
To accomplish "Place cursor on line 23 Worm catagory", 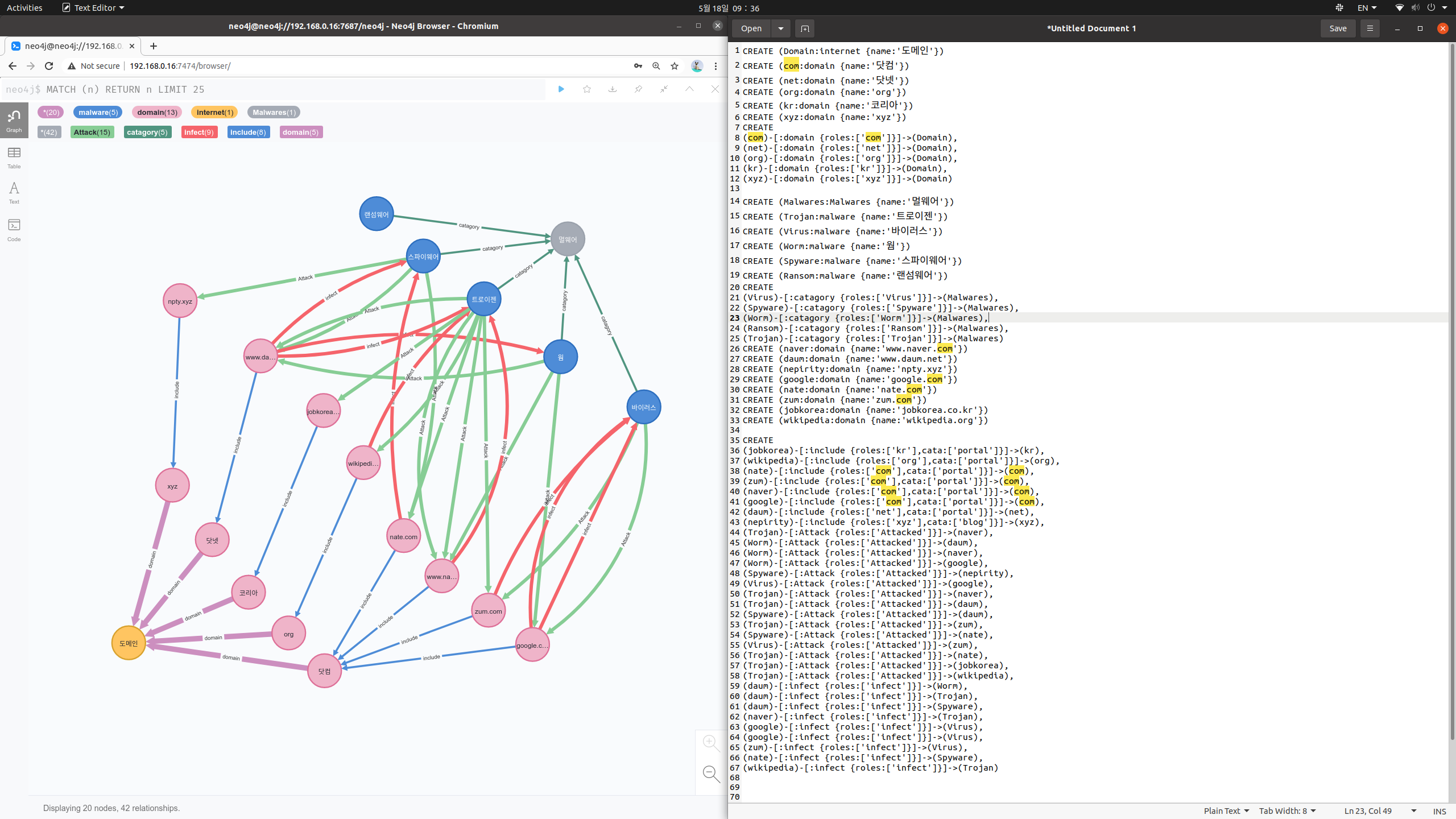I will 864,318.
